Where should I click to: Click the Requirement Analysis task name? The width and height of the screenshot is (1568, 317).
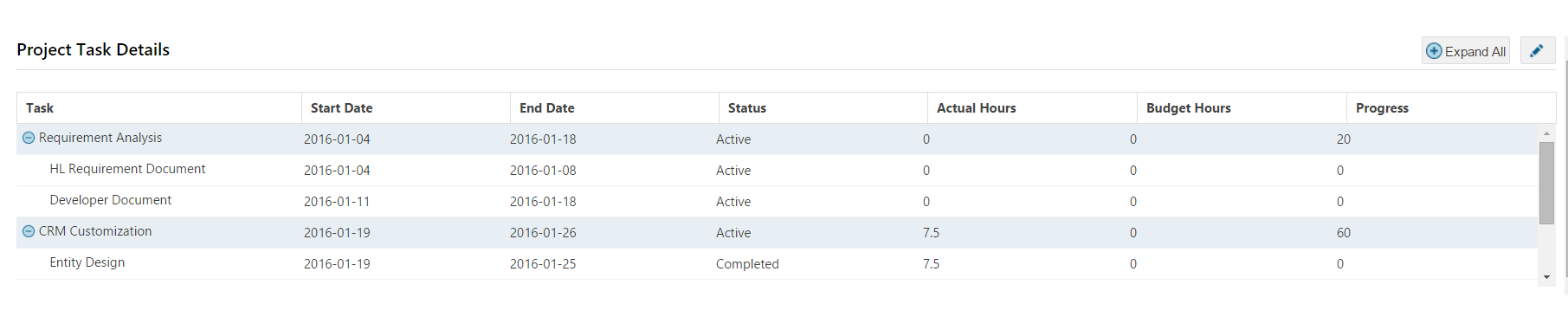click(100, 138)
